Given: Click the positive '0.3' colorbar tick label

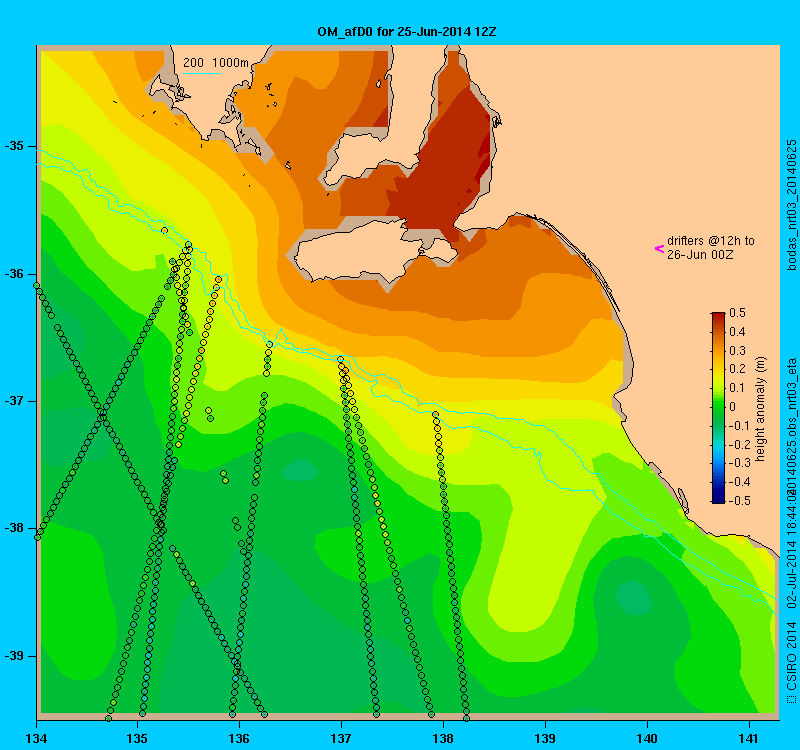Looking at the screenshot, I should pyautogui.click(x=738, y=351).
